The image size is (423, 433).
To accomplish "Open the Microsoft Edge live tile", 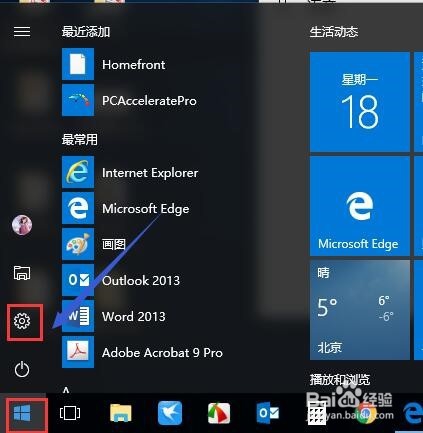I will pyautogui.click(x=360, y=206).
